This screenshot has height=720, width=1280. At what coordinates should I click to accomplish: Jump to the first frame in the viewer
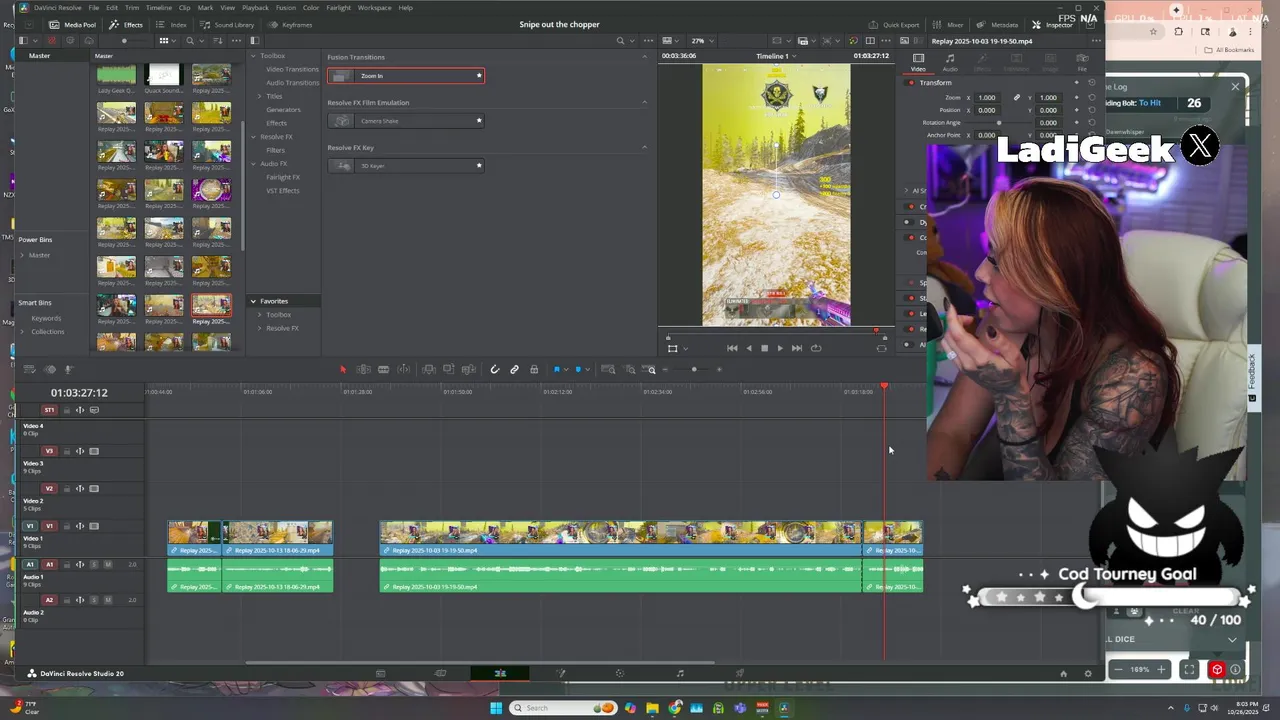[732, 348]
